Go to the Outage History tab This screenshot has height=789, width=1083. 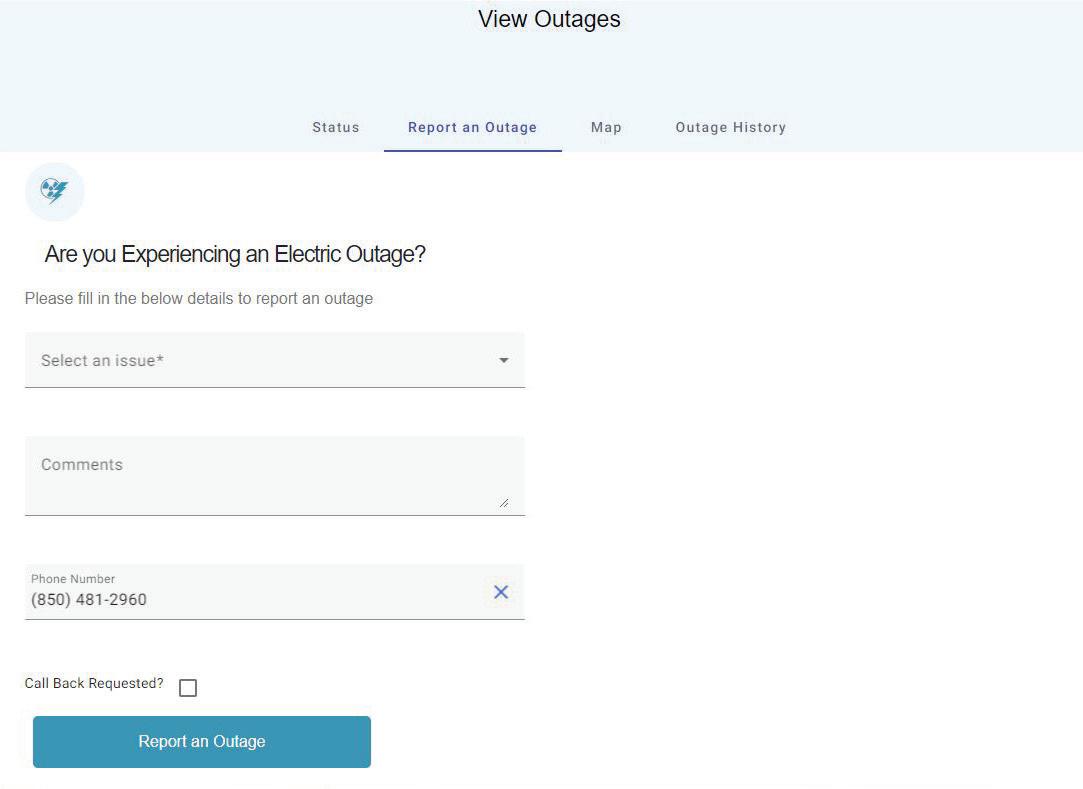730,127
